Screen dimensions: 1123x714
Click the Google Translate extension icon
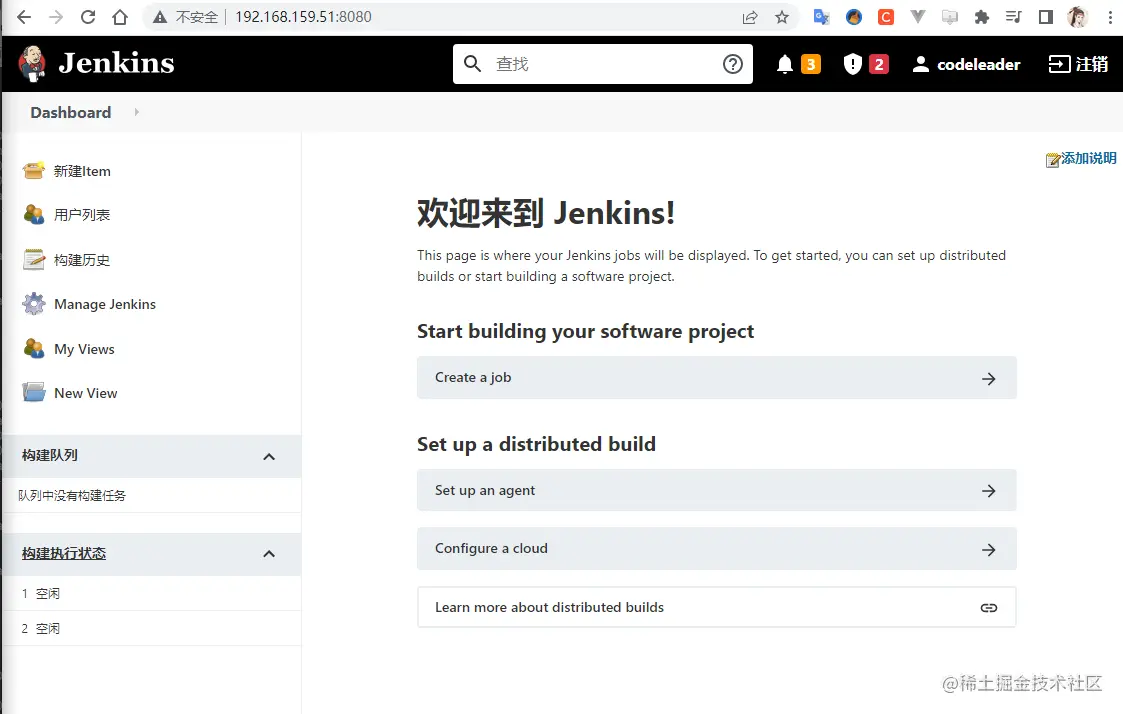821,17
